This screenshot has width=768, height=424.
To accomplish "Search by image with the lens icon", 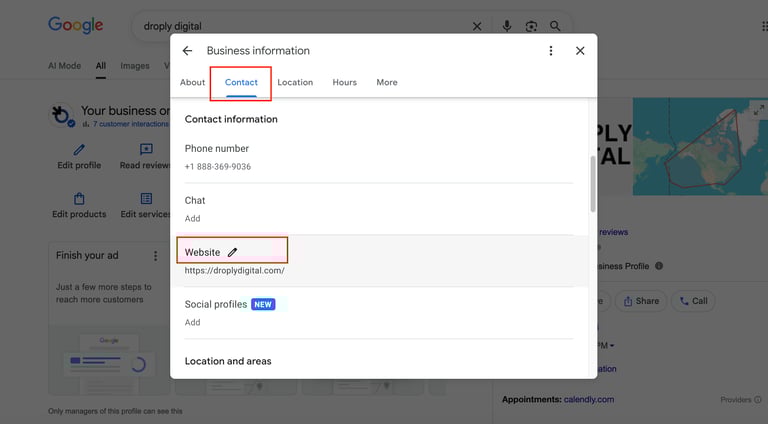I will coord(531,26).
